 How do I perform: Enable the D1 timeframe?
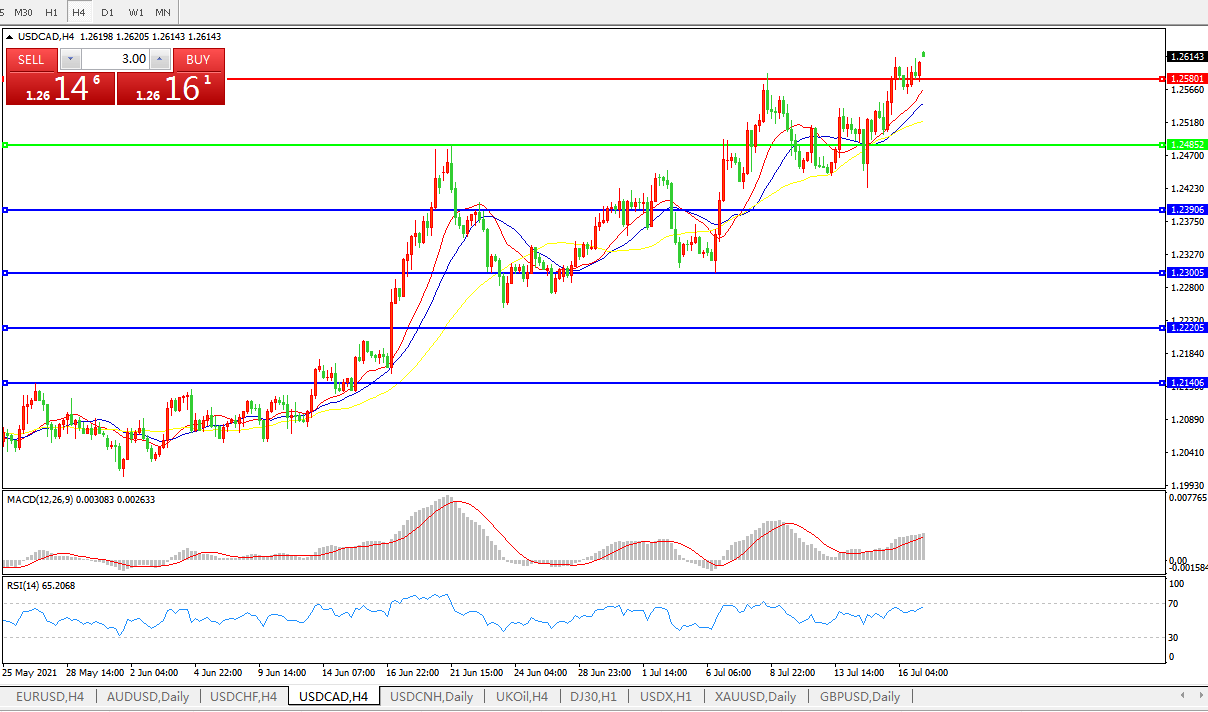coord(107,12)
